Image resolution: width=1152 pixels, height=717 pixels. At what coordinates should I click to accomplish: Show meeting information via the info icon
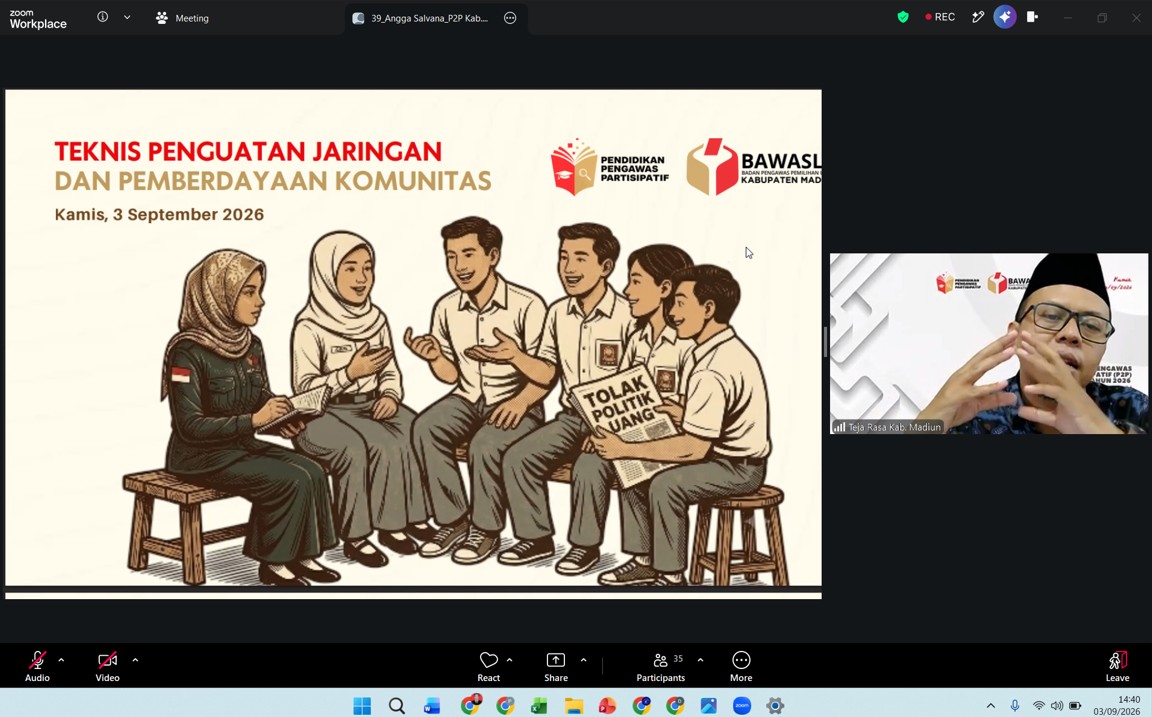tap(103, 17)
